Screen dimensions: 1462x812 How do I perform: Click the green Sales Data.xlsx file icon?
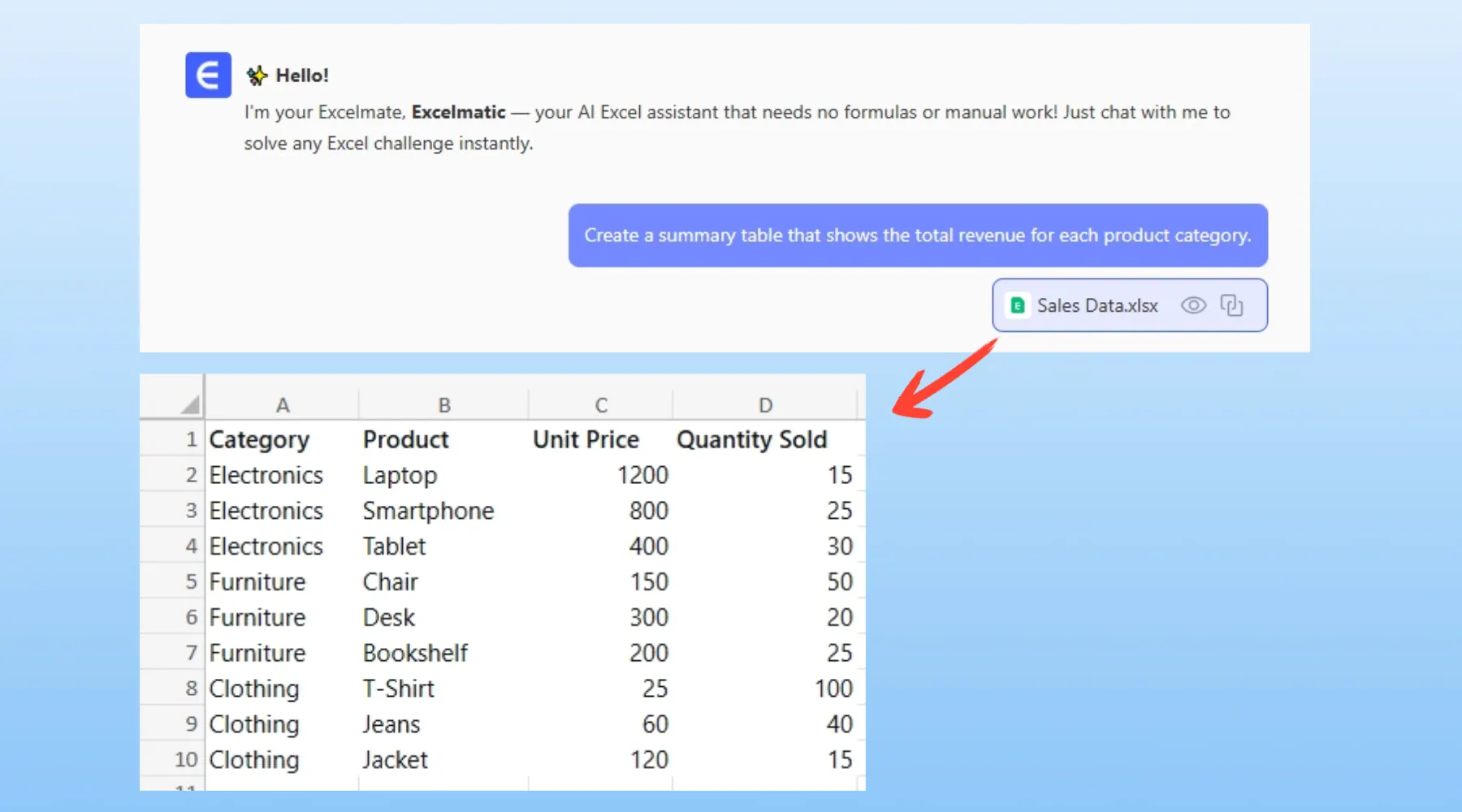[x=1017, y=305]
